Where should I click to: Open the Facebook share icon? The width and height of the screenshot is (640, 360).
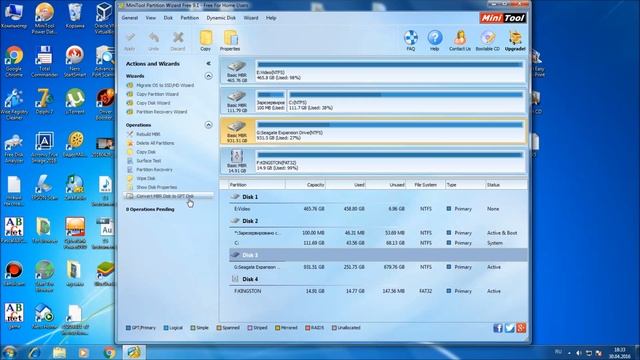(x=498, y=328)
